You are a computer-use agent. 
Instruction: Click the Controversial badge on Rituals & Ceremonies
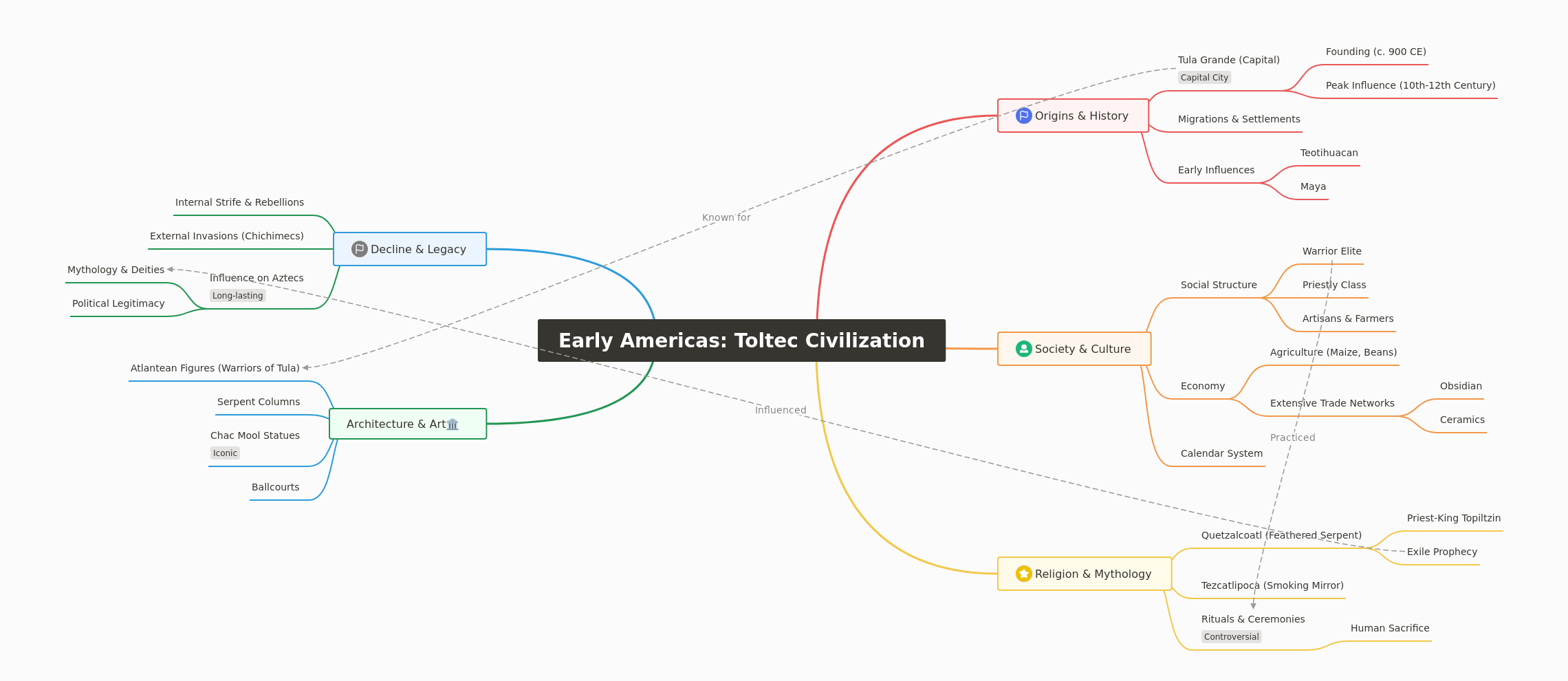pyautogui.click(x=1231, y=636)
